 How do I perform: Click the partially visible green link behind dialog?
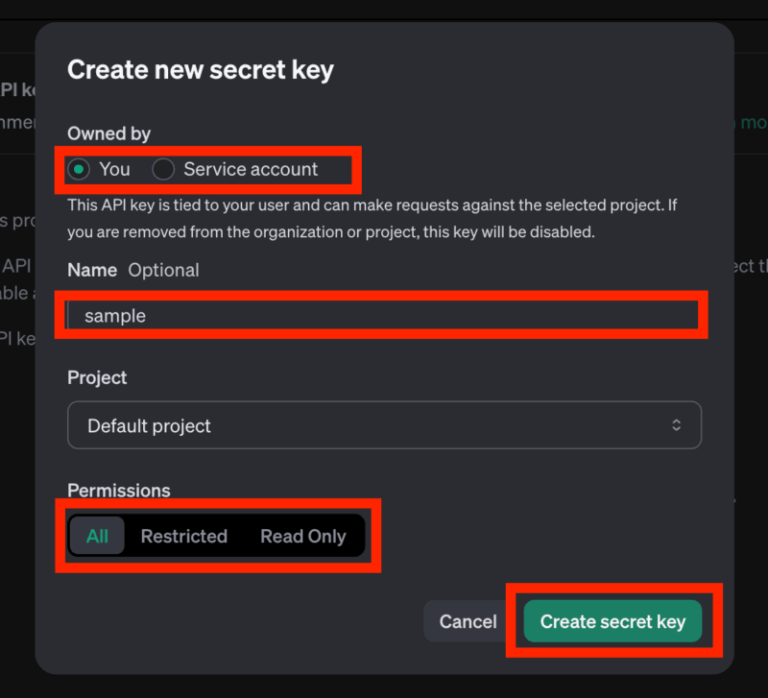click(x=752, y=122)
